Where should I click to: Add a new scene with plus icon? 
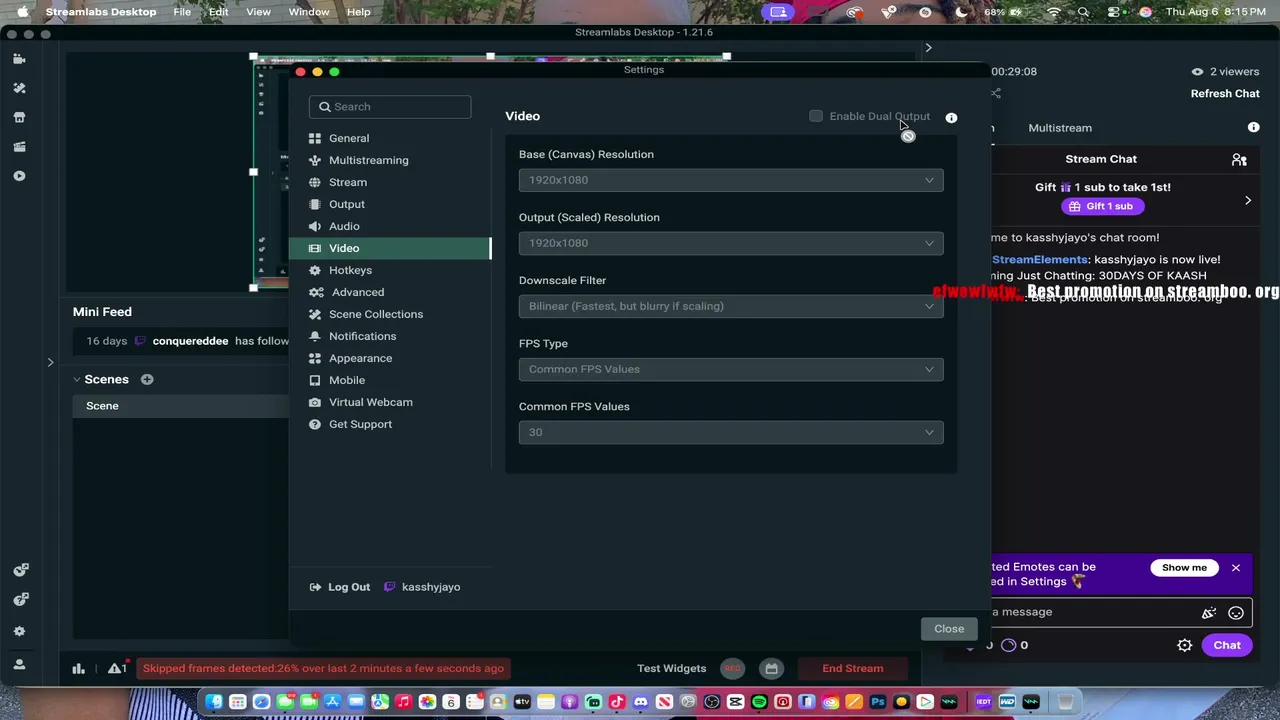pos(147,379)
